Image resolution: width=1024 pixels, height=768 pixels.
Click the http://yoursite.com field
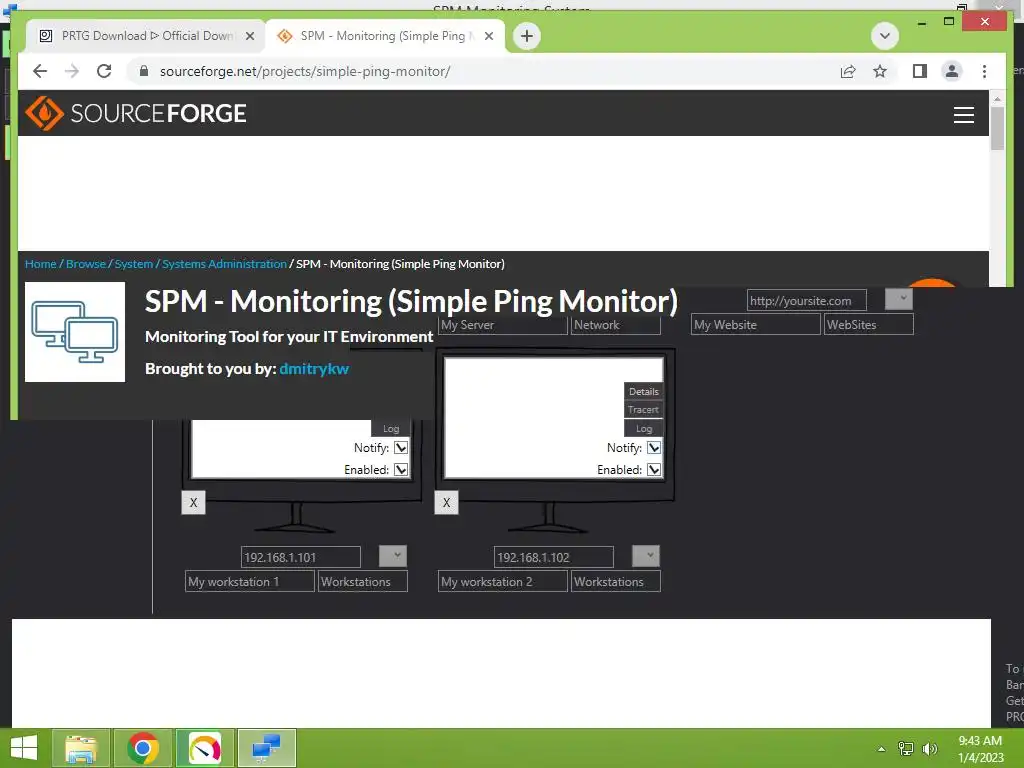point(807,300)
